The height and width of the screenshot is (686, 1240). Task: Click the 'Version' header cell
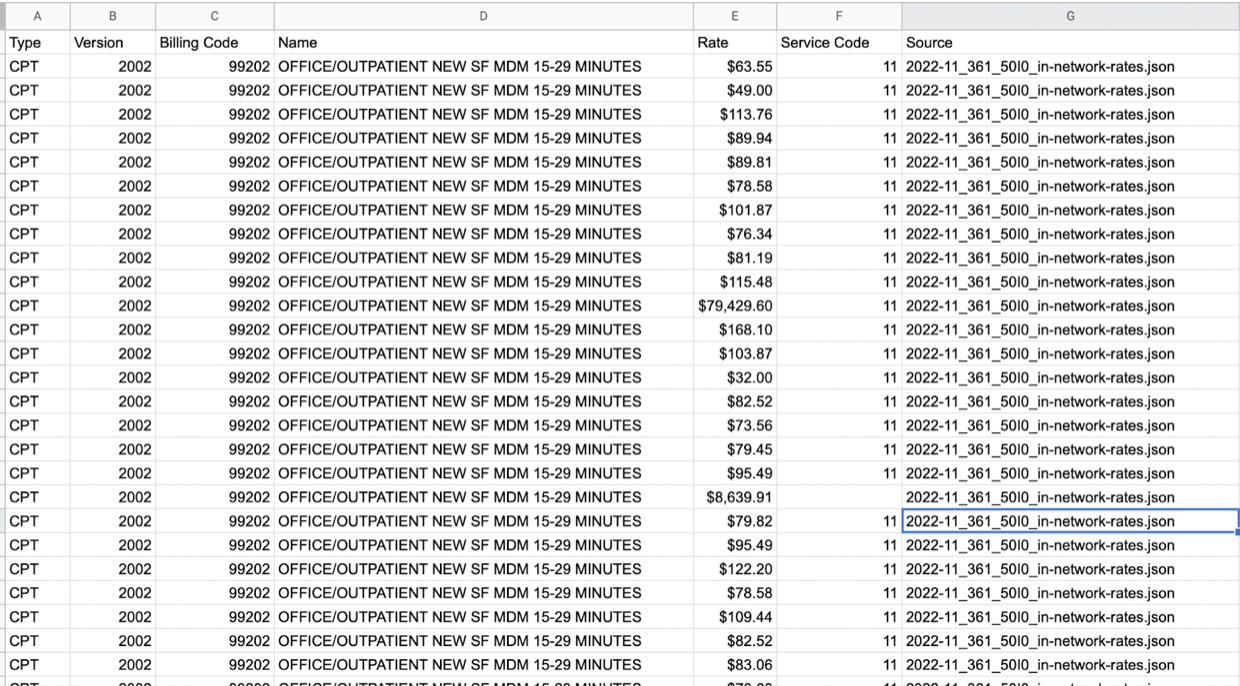click(x=113, y=43)
